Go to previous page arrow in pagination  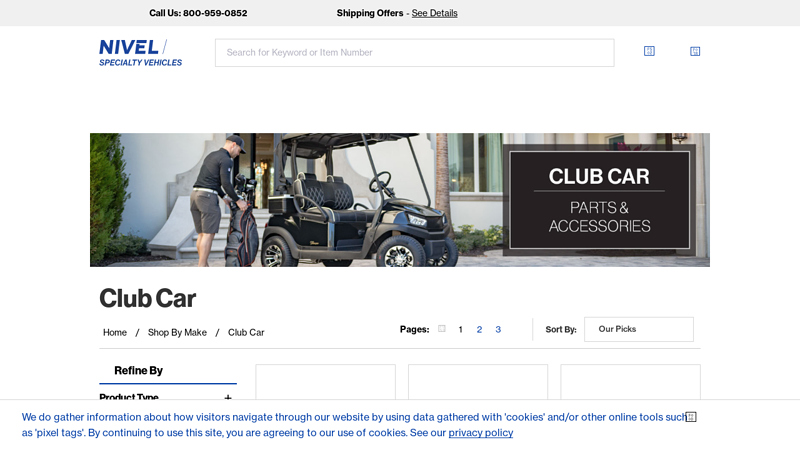(x=442, y=329)
